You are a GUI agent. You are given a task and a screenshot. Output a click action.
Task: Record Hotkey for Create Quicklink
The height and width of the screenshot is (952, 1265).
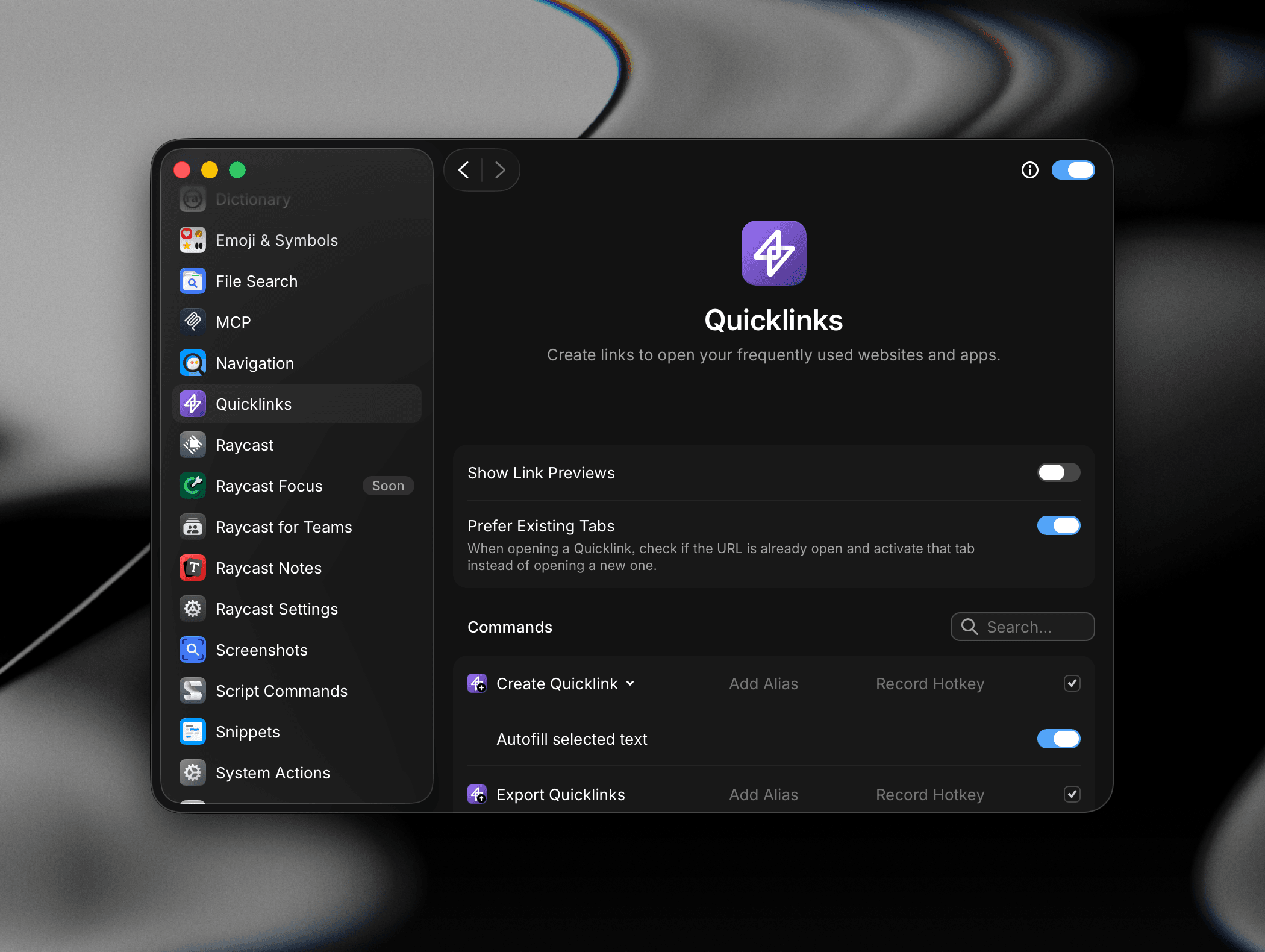[930, 684]
